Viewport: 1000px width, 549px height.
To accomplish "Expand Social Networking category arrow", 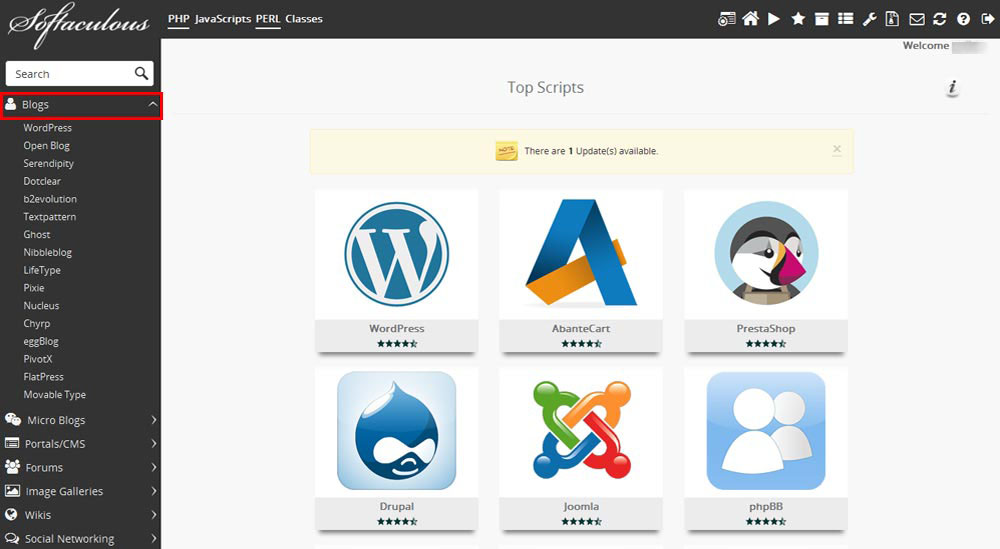I will pyautogui.click(x=154, y=538).
